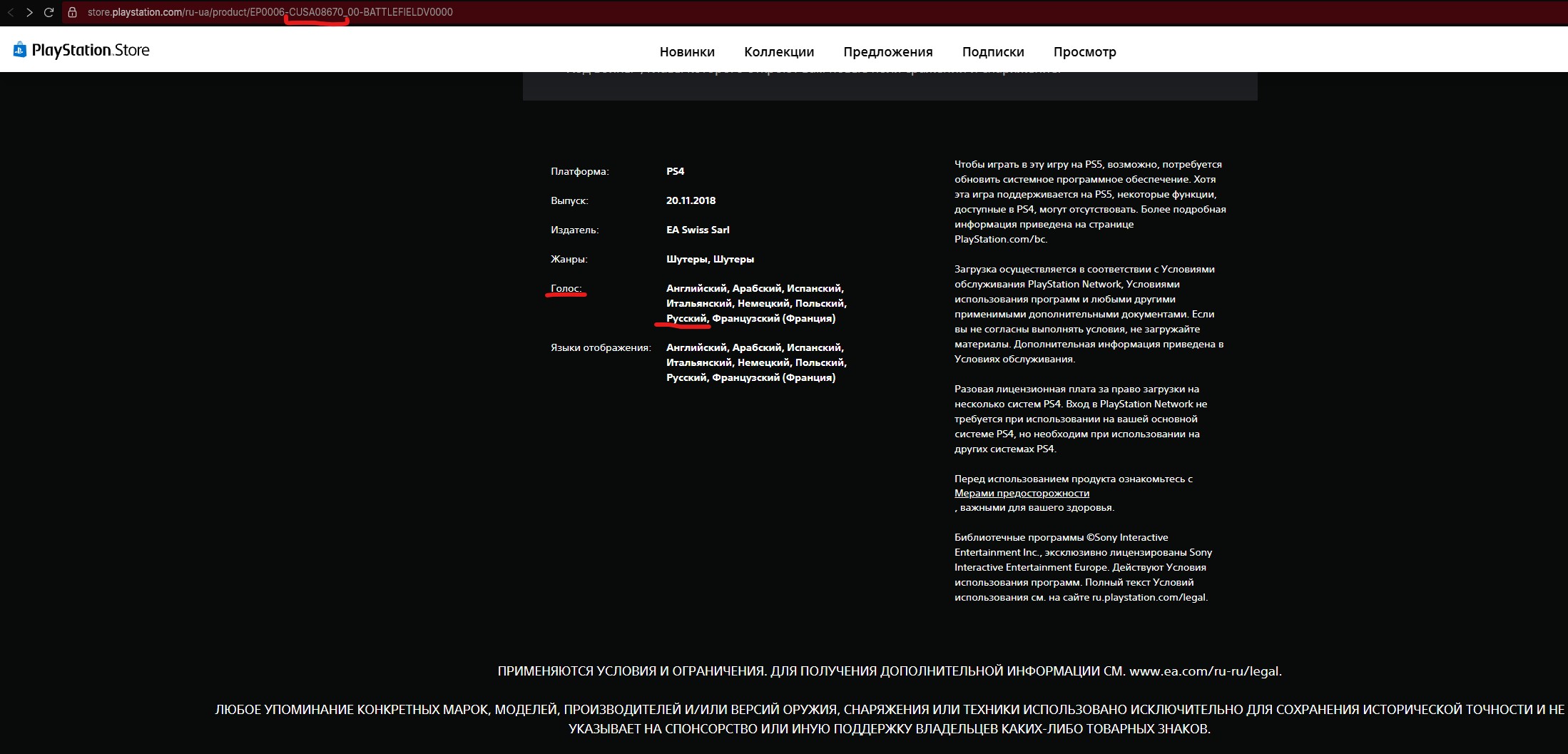Open the Подписки menu
This screenshot has height=754, width=1568.
pos(993,52)
